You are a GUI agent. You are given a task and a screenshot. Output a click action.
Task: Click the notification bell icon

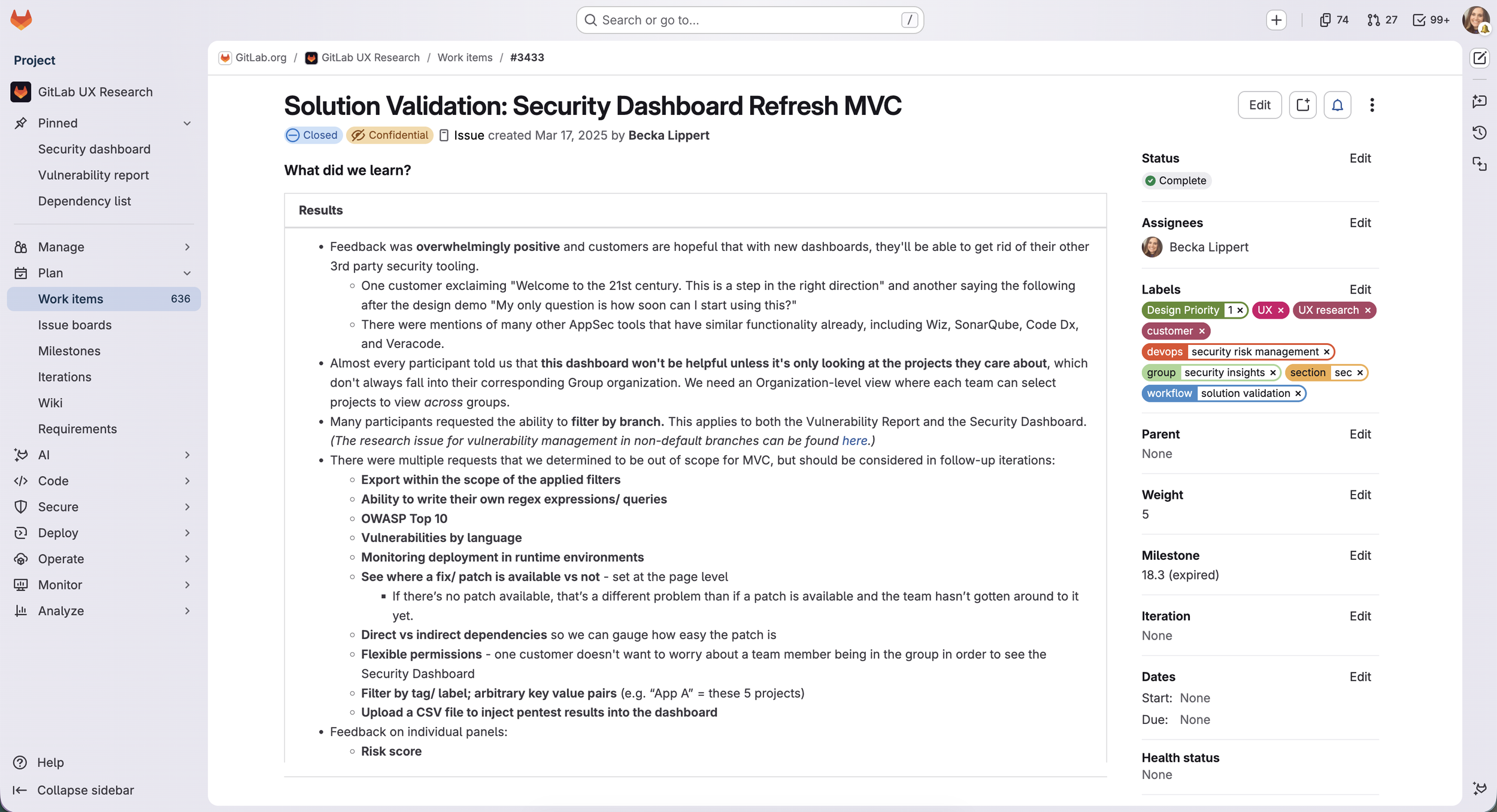pos(1337,105)
